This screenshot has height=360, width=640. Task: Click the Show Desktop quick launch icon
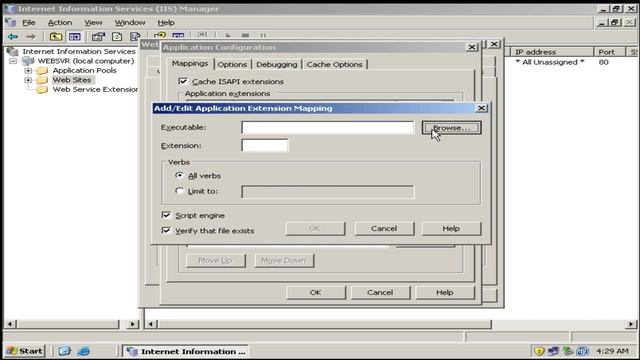coord(64,351)
